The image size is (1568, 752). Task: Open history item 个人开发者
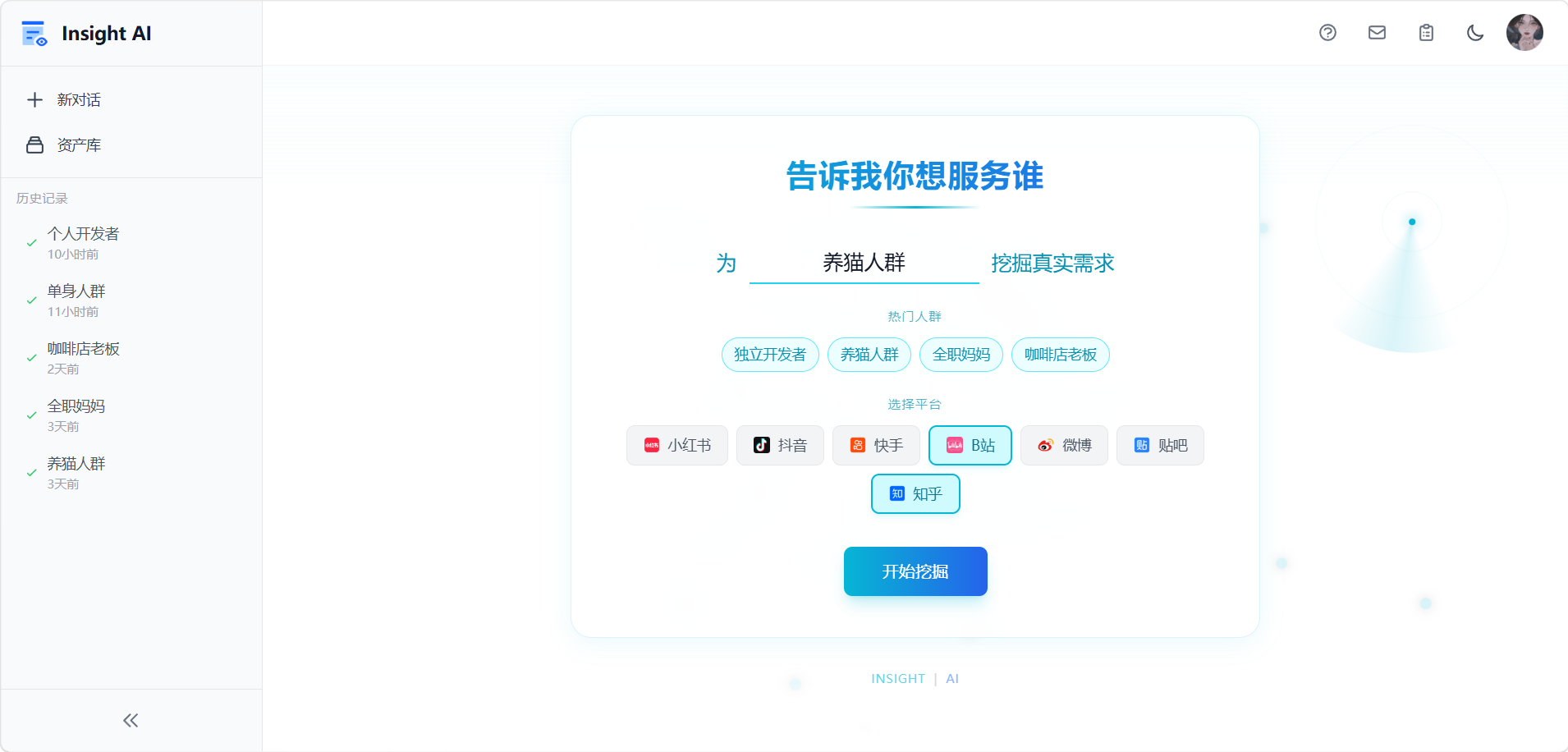(131, 243)
